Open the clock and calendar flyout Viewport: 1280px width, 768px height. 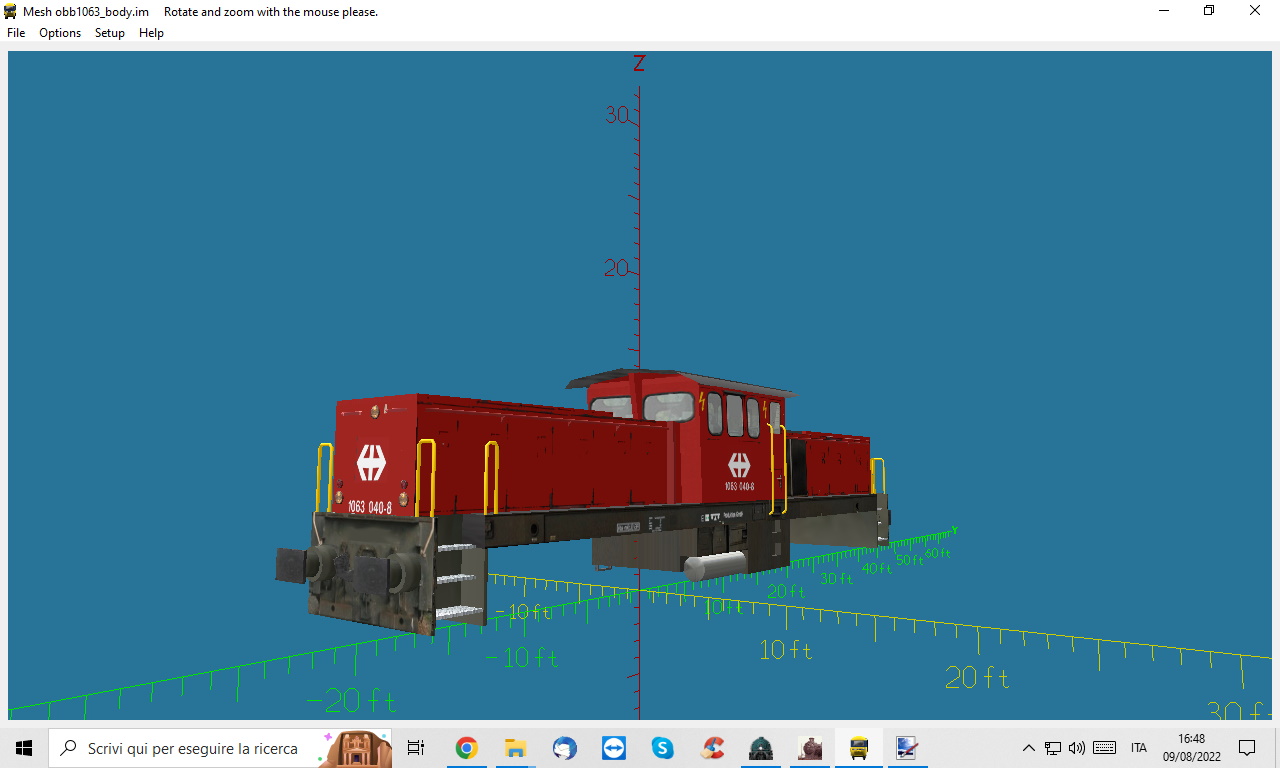[1191, 748]
